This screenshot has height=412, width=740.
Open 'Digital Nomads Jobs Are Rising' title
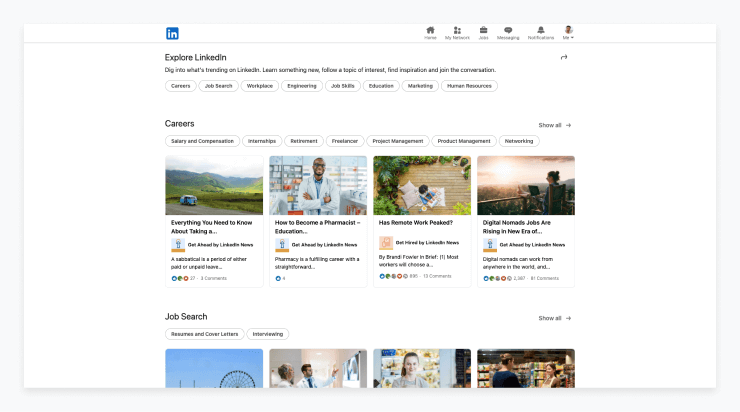[516, 227]
